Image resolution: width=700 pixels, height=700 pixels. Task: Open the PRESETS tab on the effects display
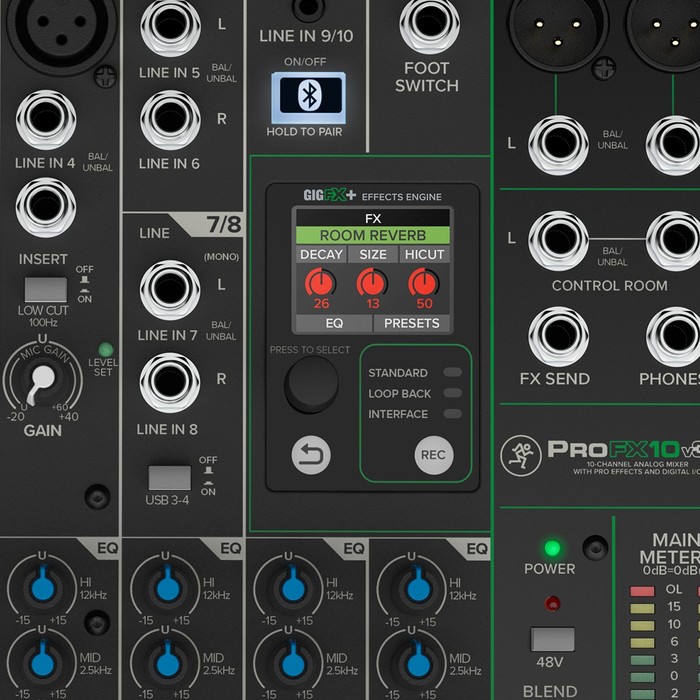[x=412, y=323]
